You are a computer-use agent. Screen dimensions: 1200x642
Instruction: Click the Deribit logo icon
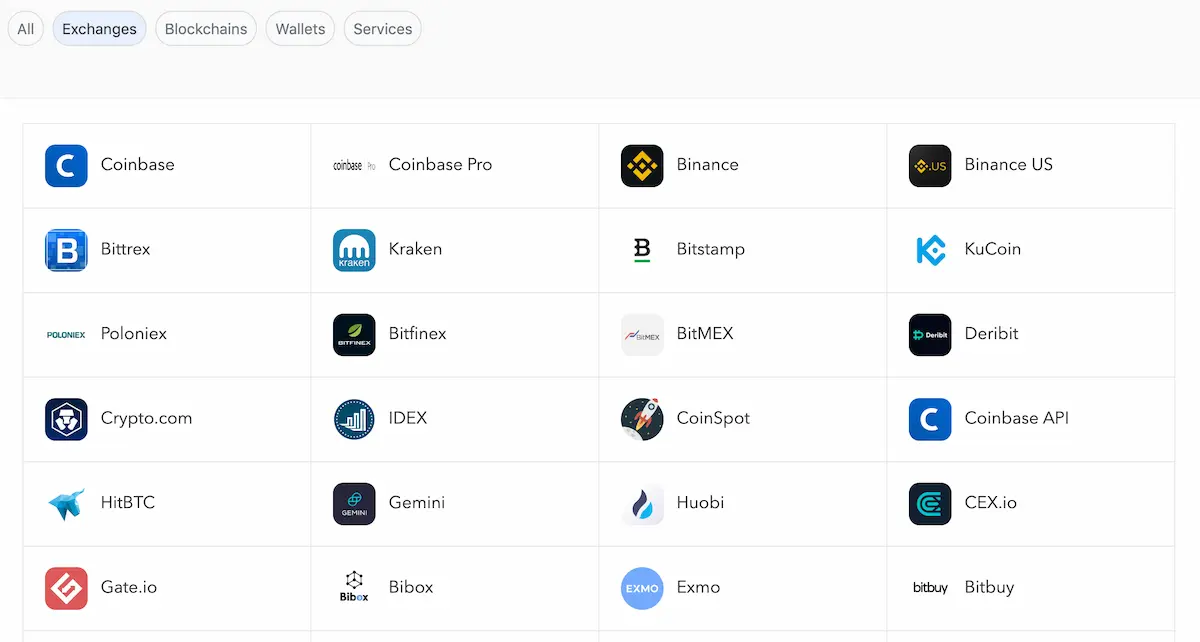tap(930, 335)
